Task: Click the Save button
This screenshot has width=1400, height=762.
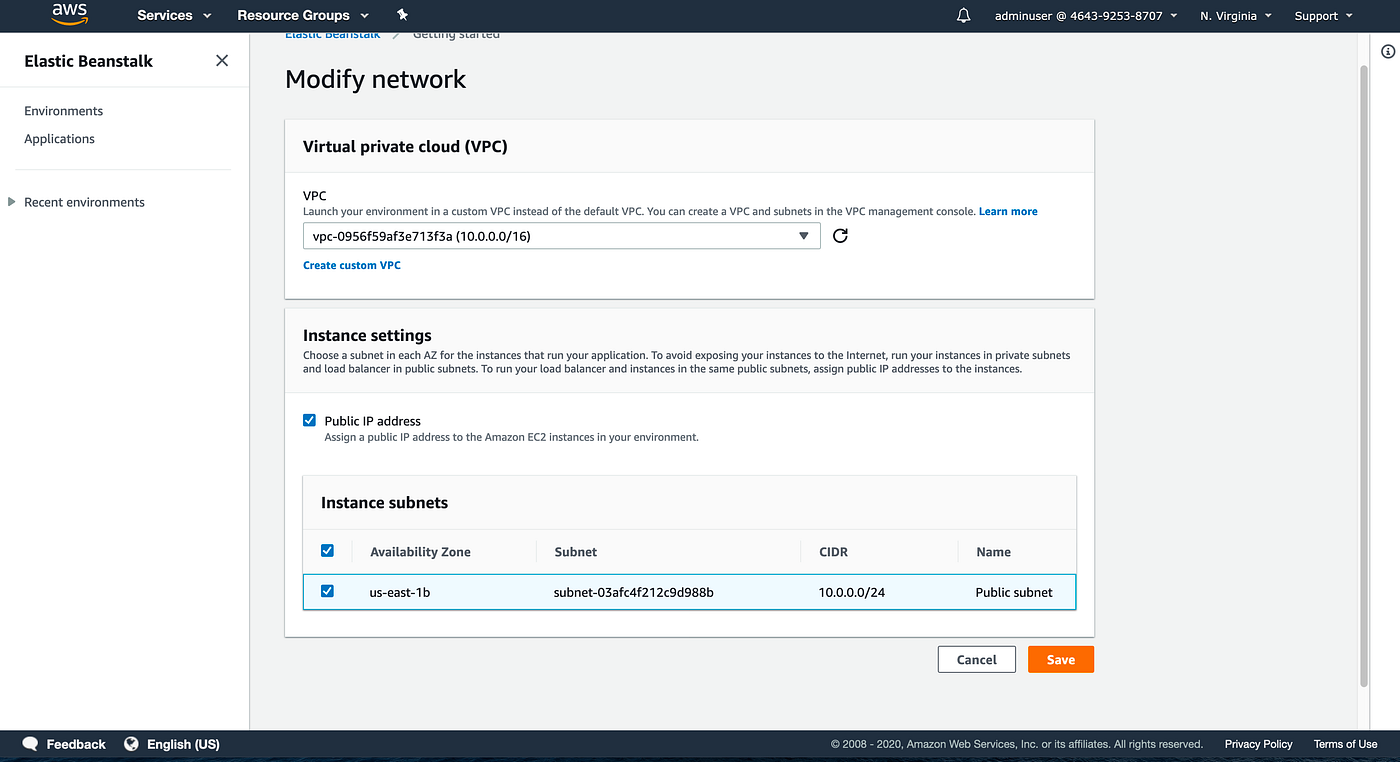Action: [1060, 659]
